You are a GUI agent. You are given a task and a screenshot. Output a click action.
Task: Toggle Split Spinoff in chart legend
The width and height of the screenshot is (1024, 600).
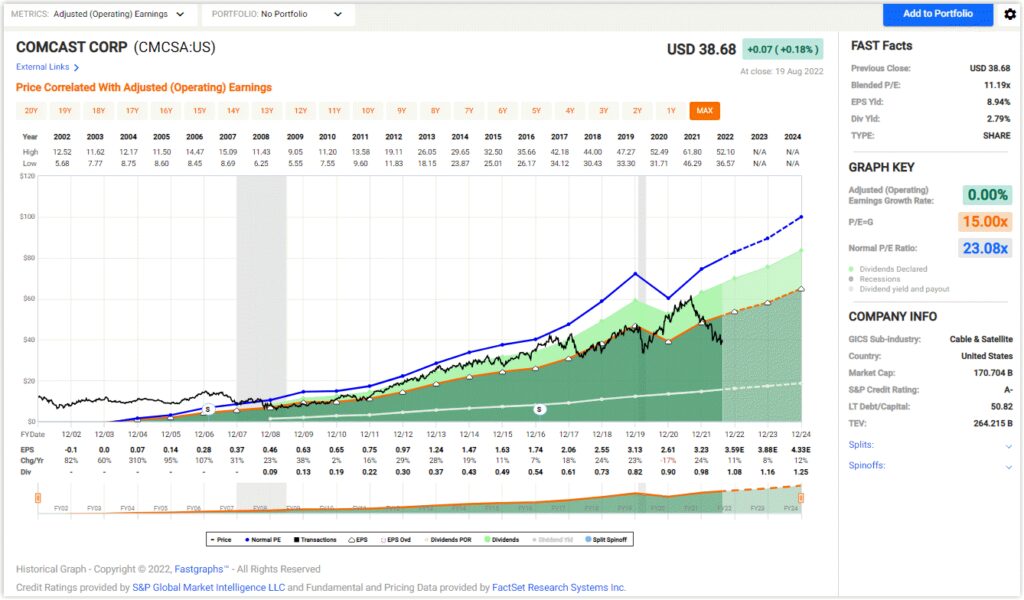(x=606, y=540)
